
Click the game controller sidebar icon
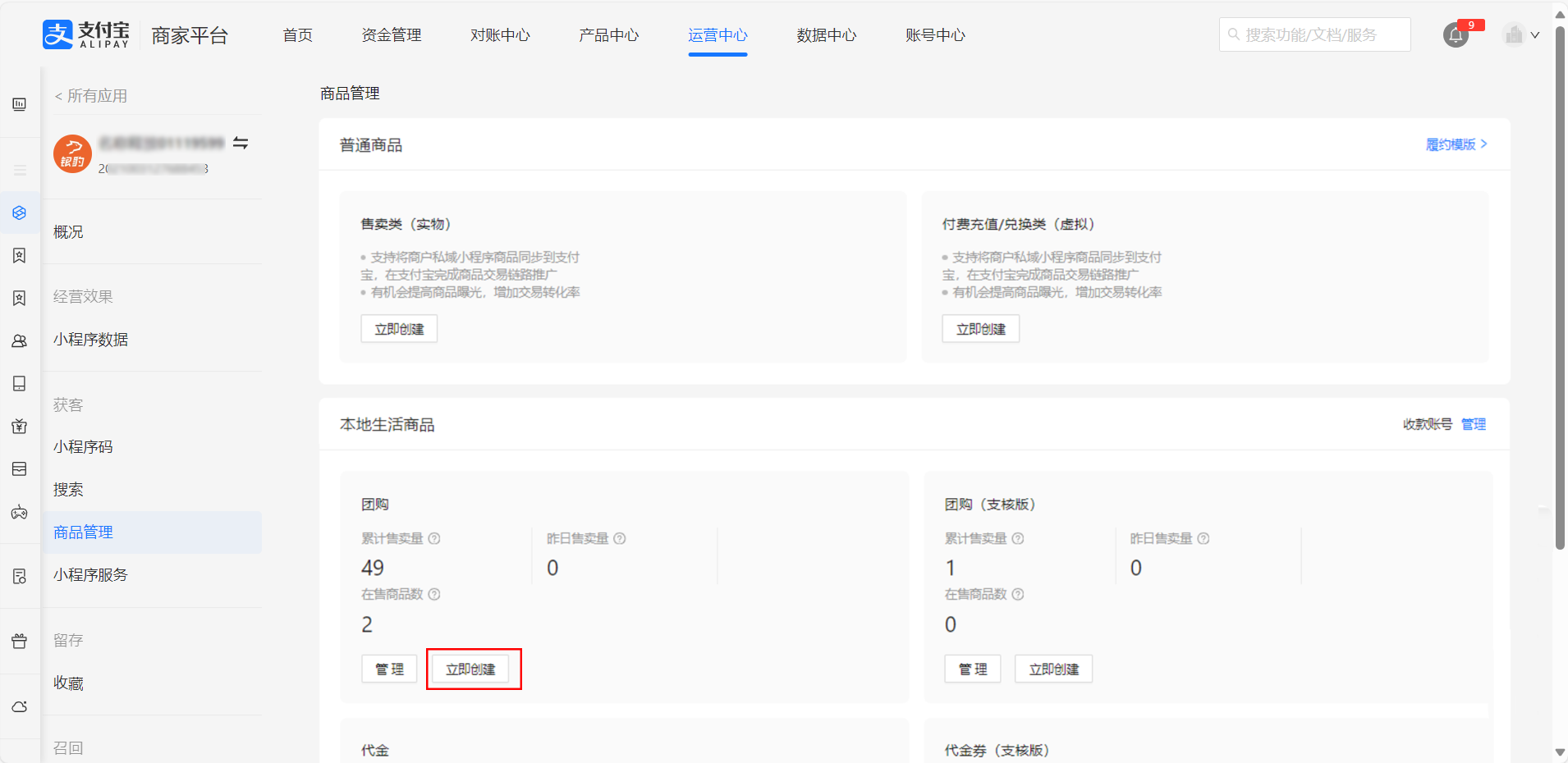(20, 513)
